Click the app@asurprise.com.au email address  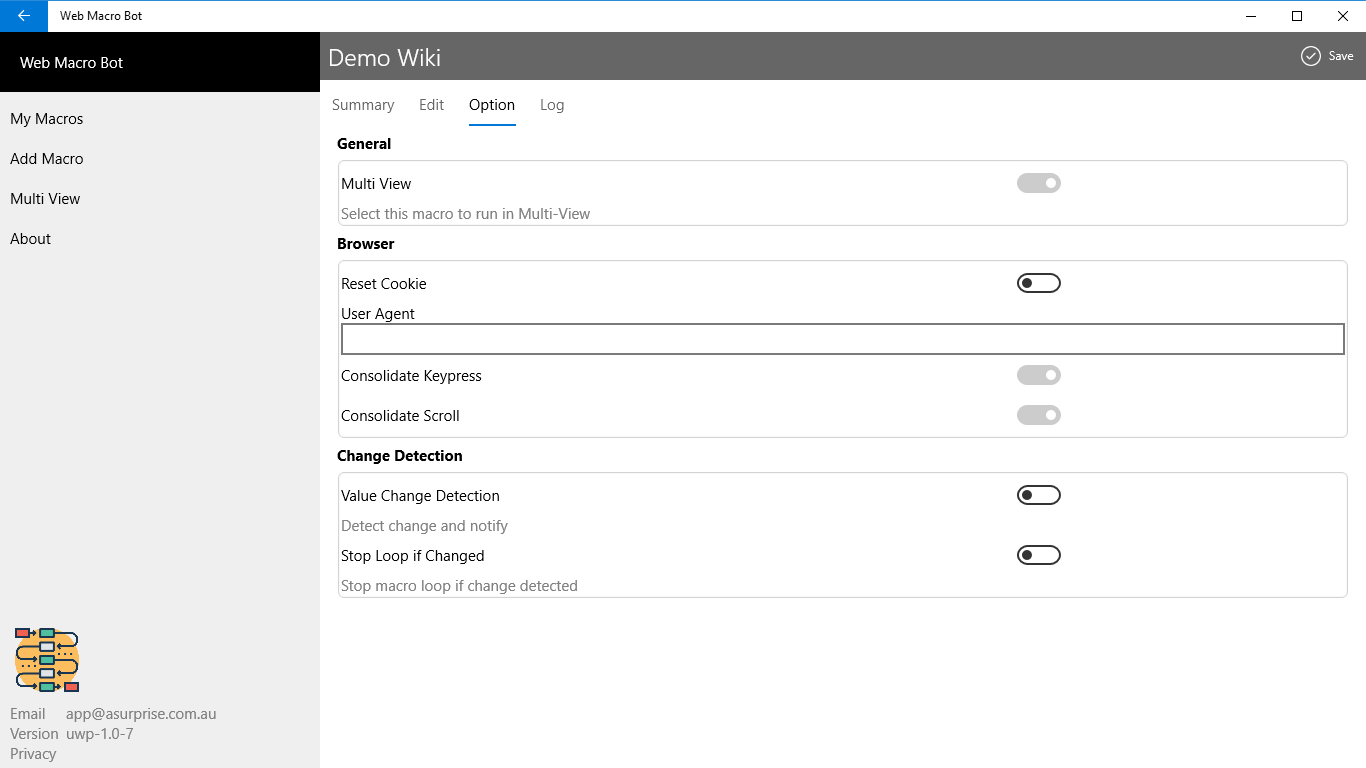[x=141, y=714]
